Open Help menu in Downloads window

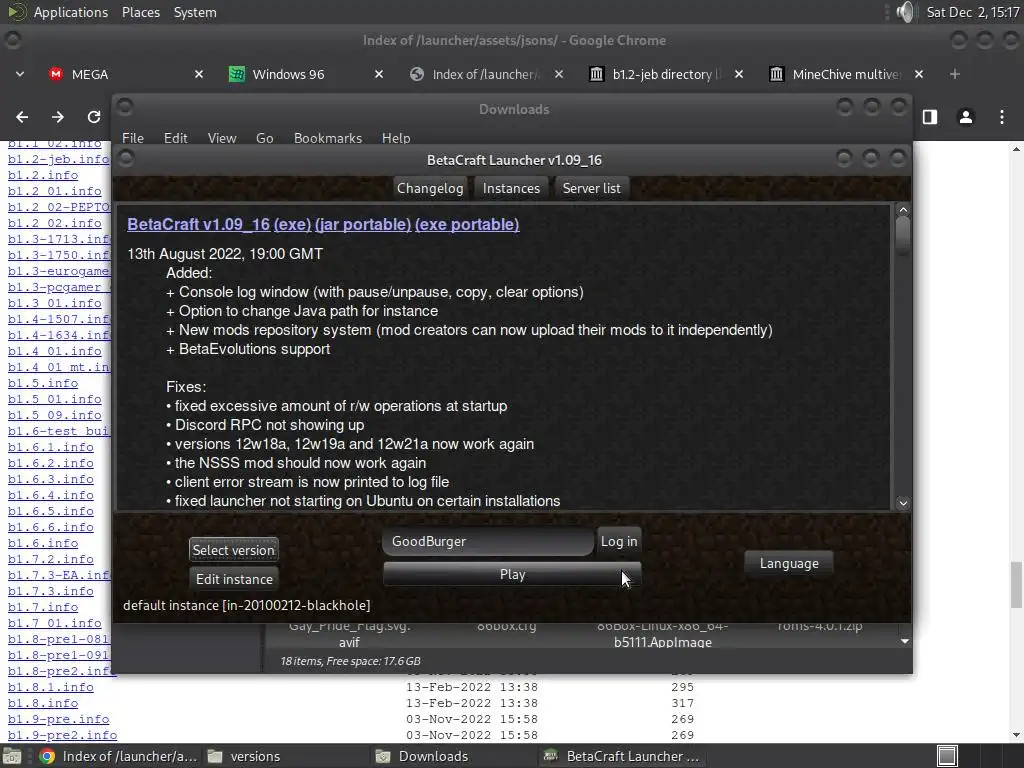pyautogui.click(x=396, y=138)
